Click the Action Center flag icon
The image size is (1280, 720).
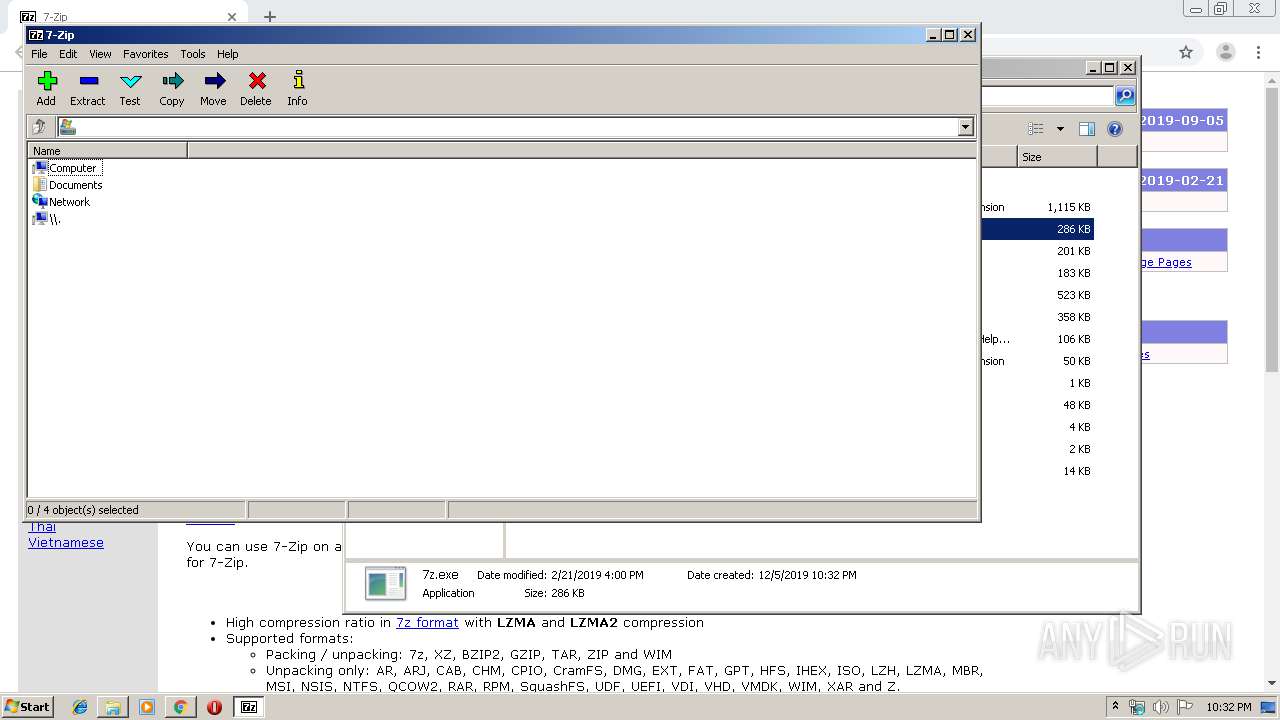point(1185,707)
